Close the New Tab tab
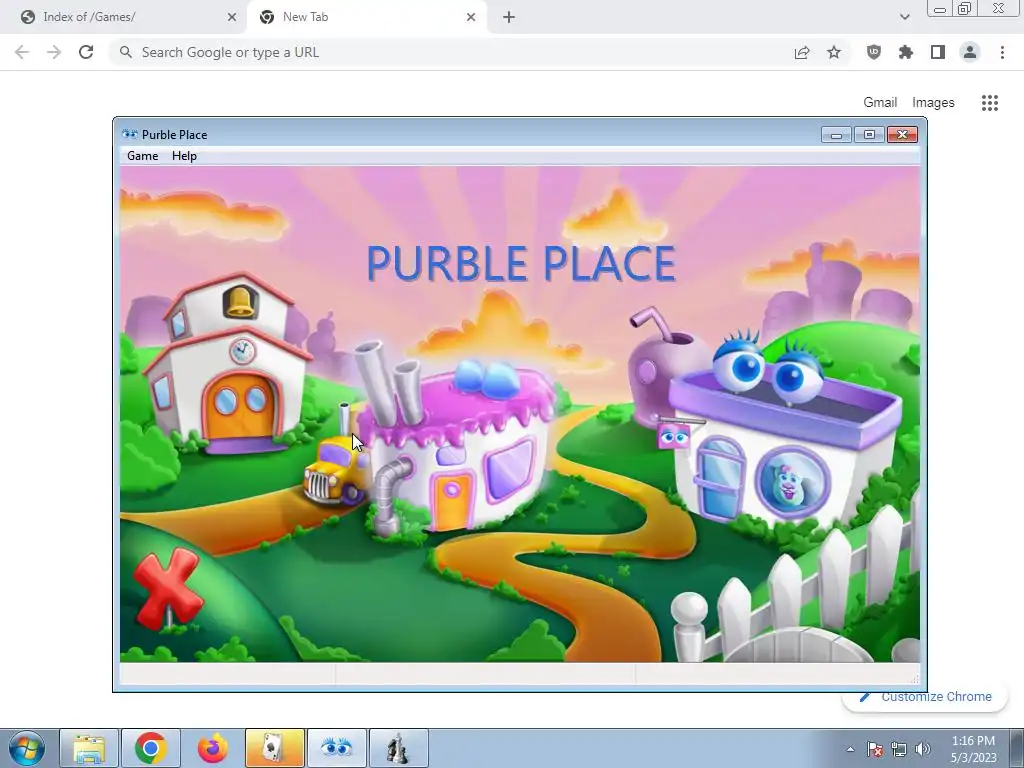 [471, 17]
